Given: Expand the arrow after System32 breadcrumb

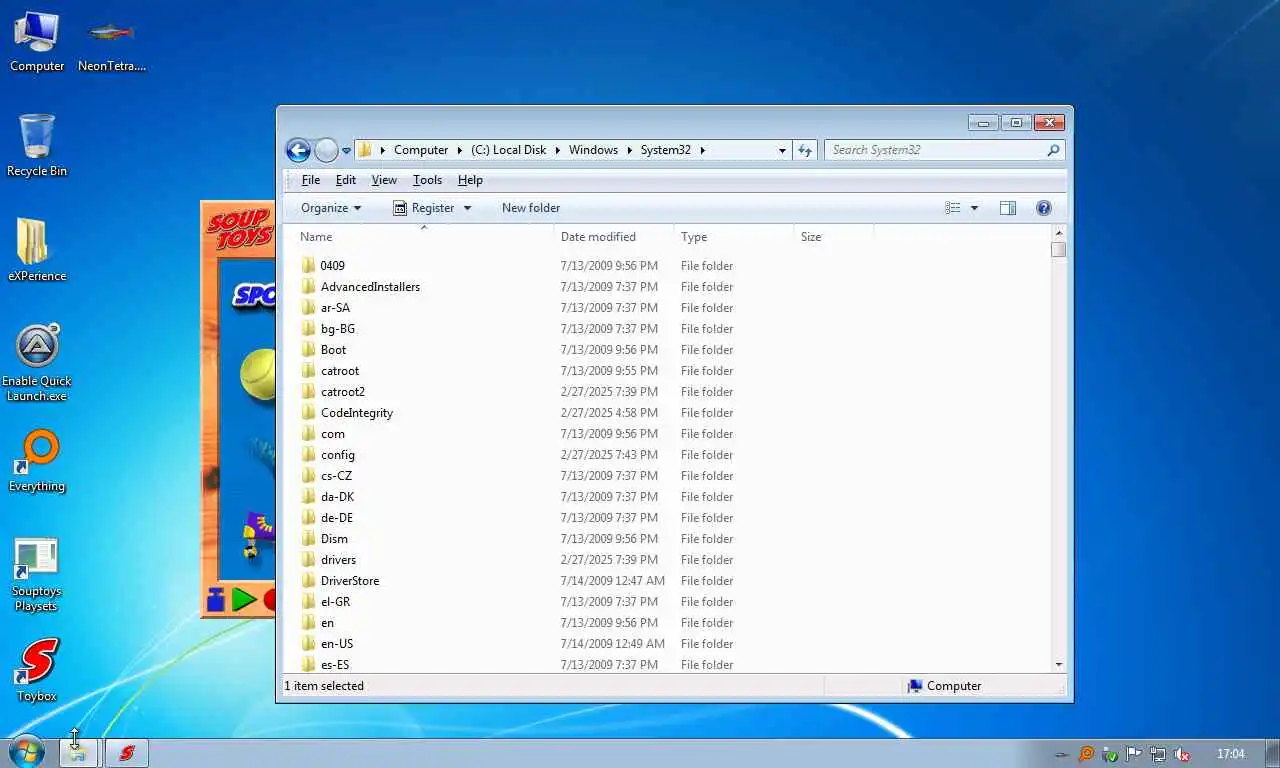Looking at the screenshot, I should (703, 150).
